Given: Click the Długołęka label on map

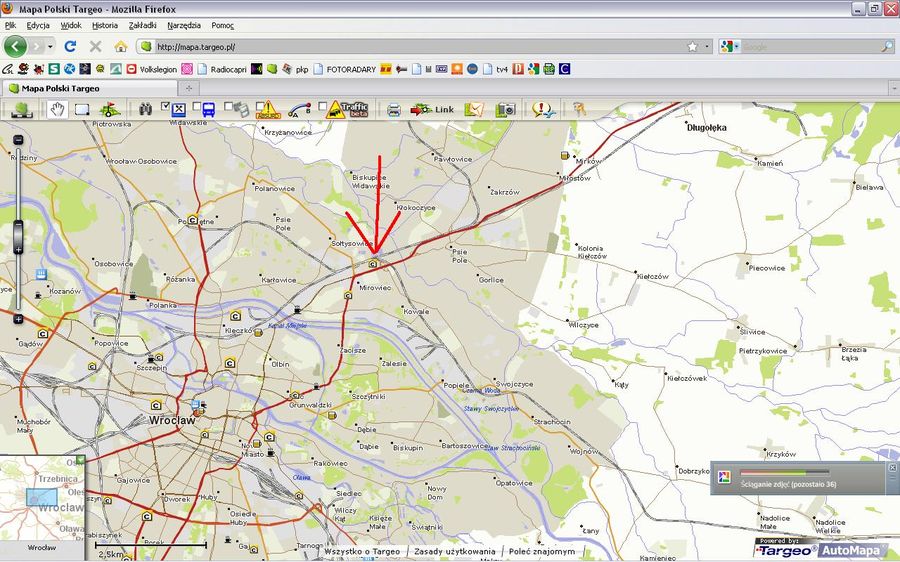Looking at the screenshot, I should (x=707, y=127).
